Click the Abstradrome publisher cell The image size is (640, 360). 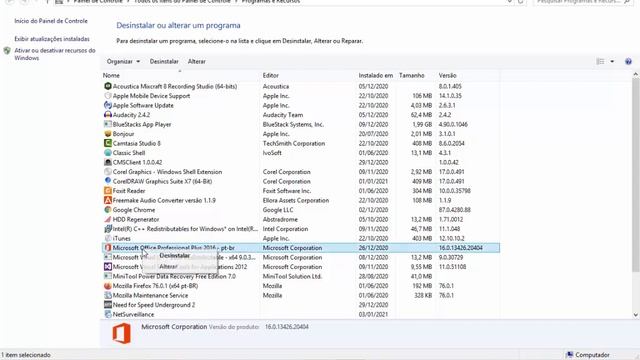(x=280, y=220)
